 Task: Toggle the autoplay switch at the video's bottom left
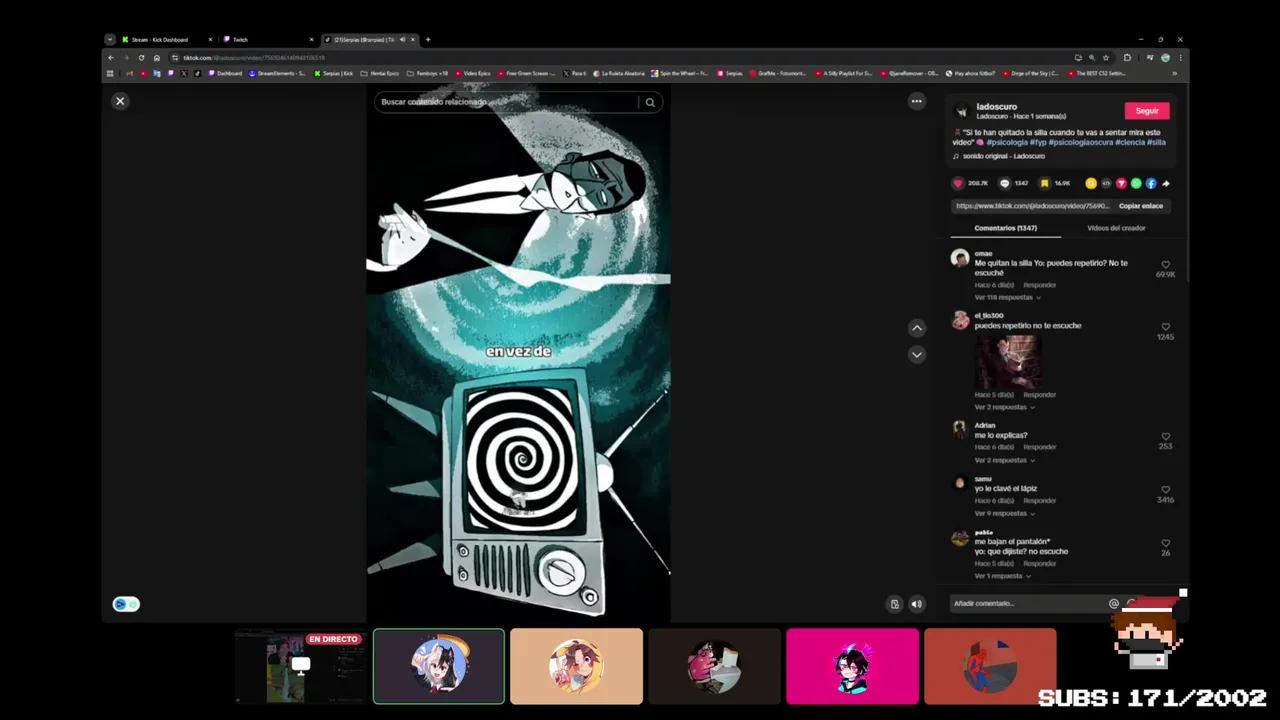point(126,604)
